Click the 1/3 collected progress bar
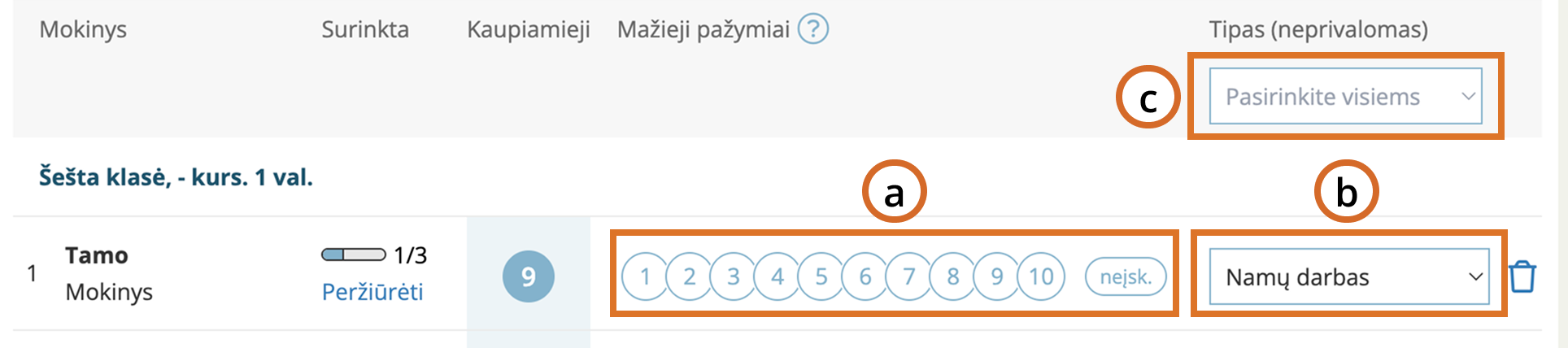 point(353,255)
